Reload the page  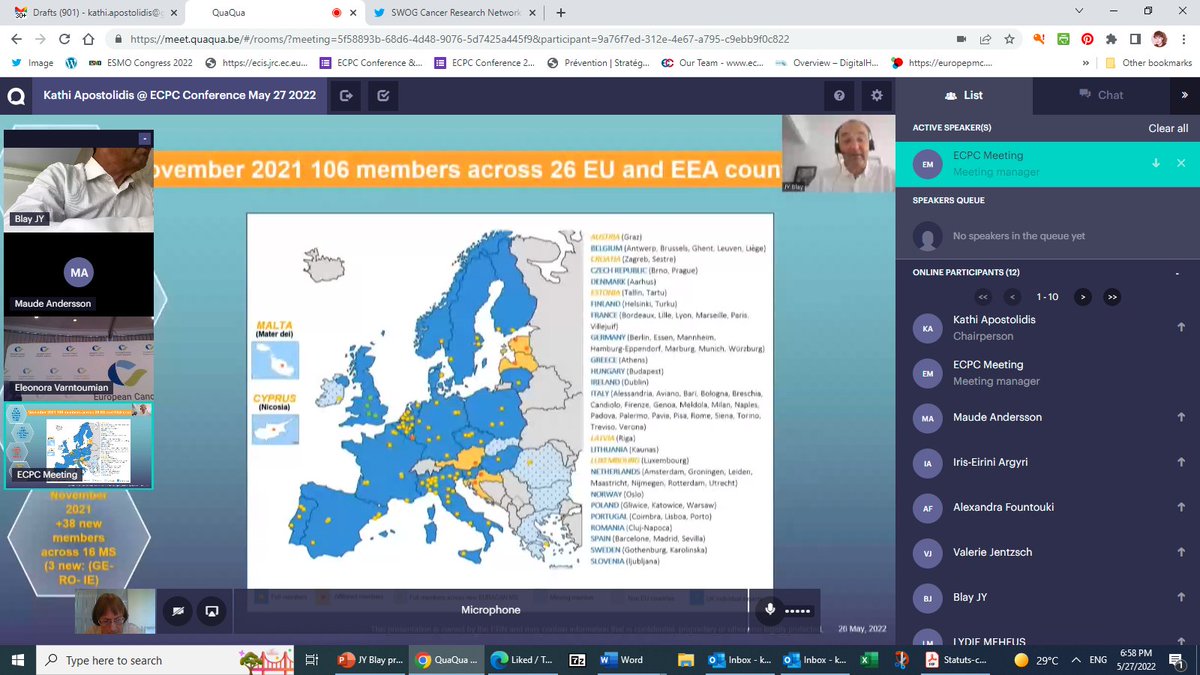point(65,39)
